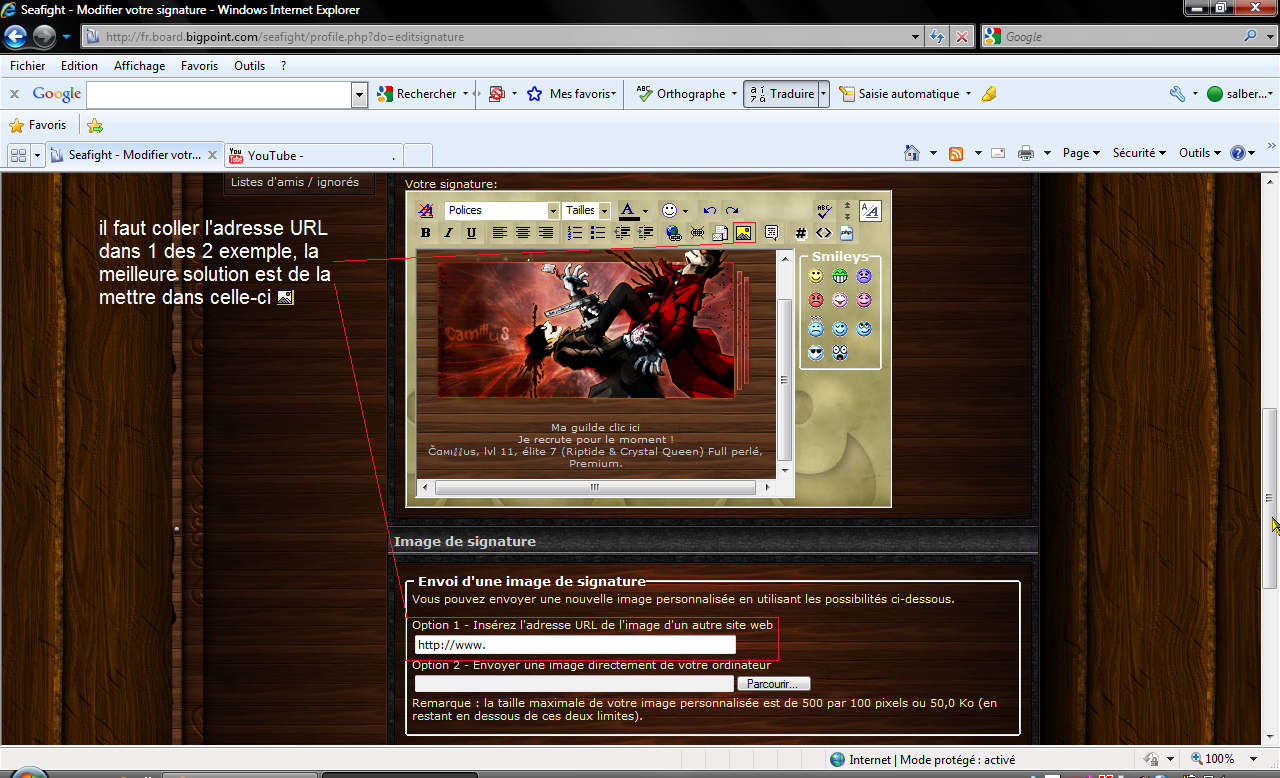This screenshot has height=778, width=1280.
Task: Click the Google toolbar search box
Action: pos(219,94)
